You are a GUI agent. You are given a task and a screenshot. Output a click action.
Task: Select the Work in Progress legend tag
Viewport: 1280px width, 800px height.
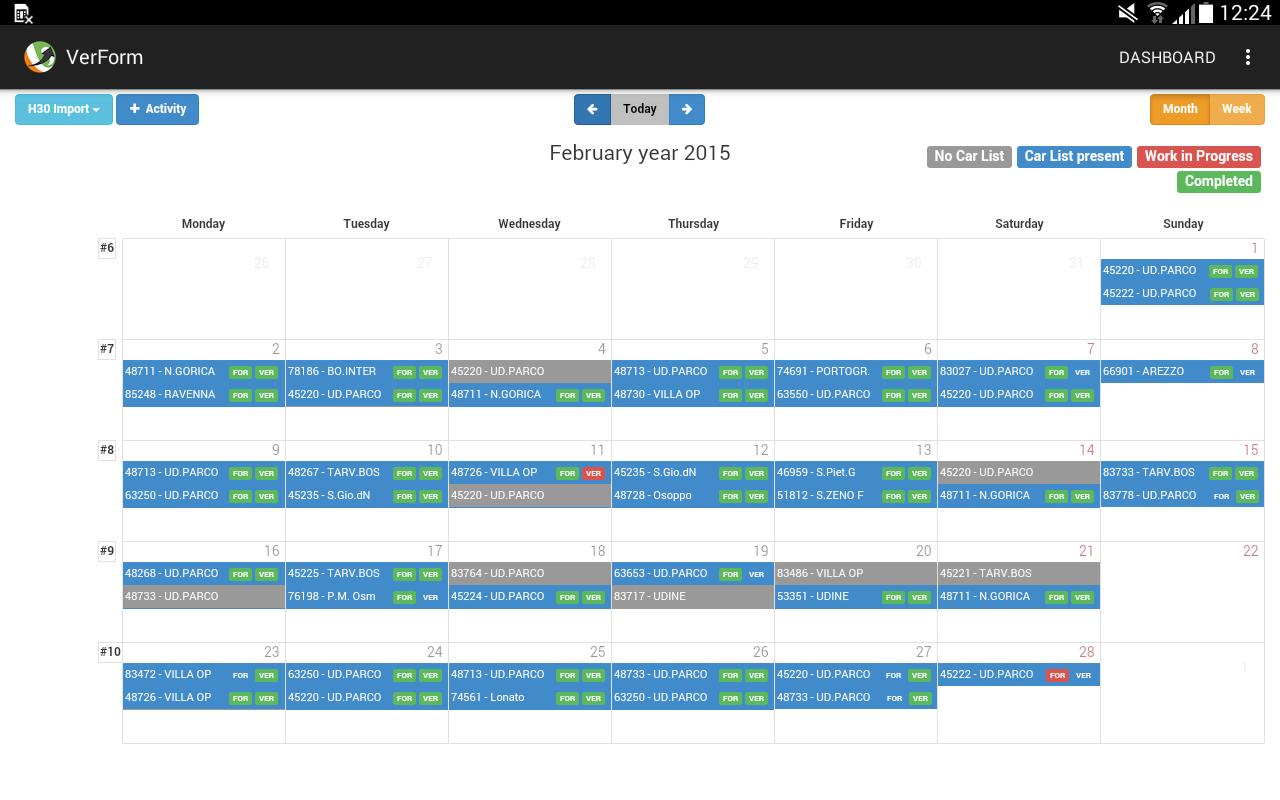click(1198, 156)
